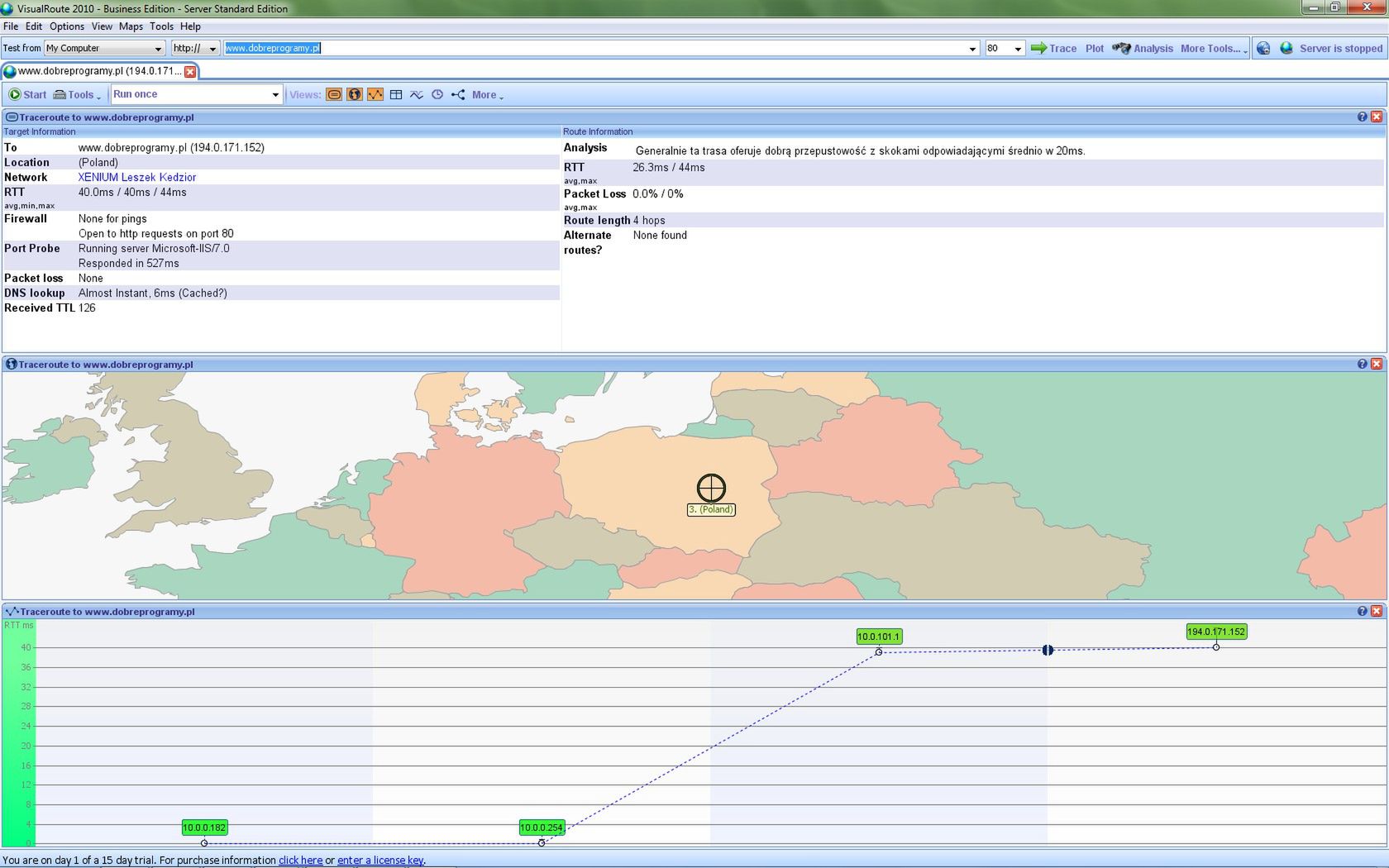
Task: Toggle the Summary view icon
Action: point(334,94)
